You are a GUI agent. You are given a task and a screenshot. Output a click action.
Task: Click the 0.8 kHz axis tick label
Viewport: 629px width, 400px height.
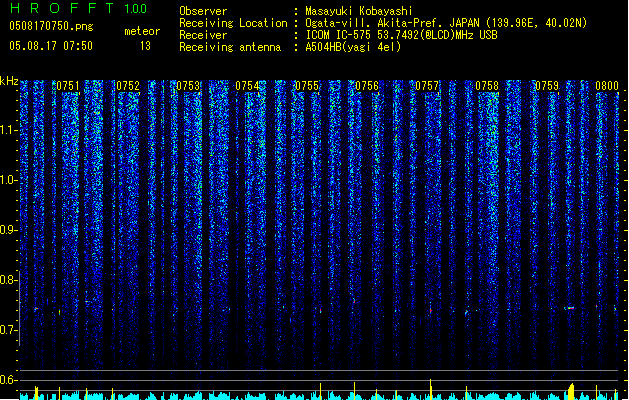click(x=8, y=280)
